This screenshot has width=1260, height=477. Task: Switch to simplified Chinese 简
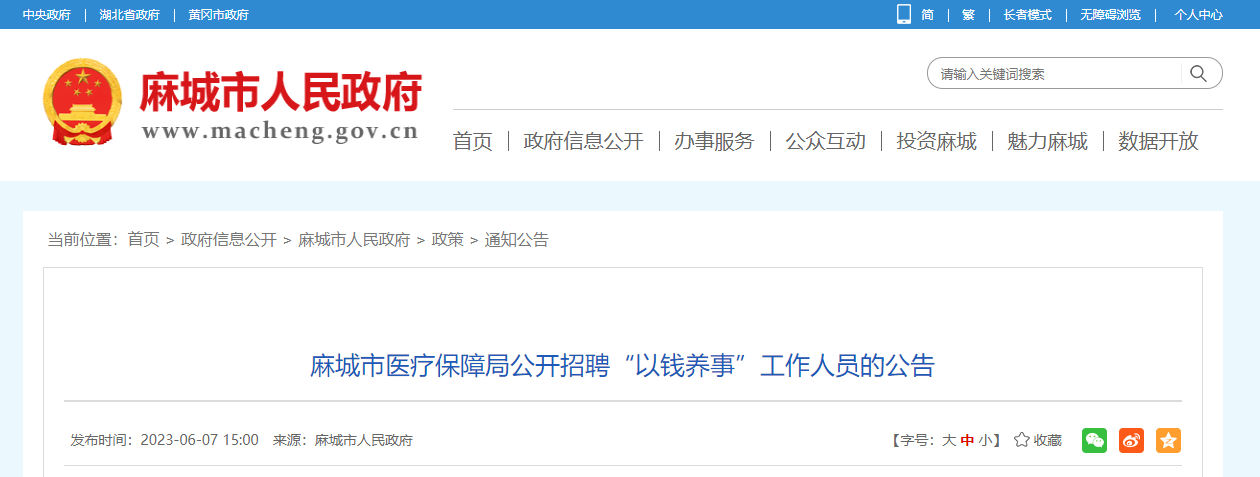click(927, 15)
